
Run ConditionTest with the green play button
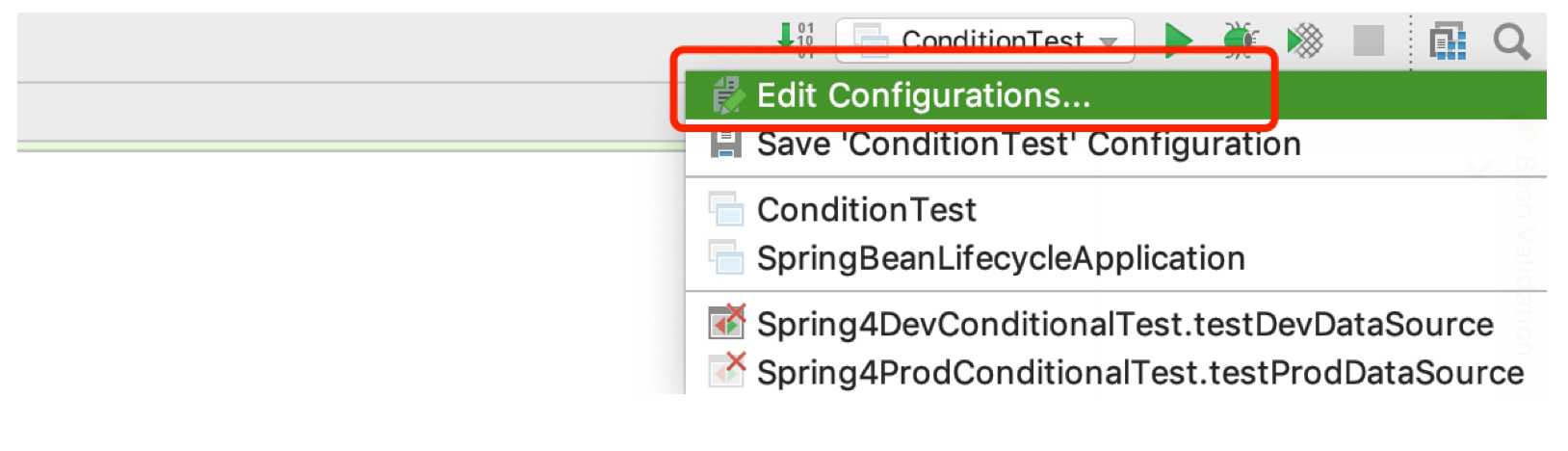pyautogui.click(x=1178, y=40)
